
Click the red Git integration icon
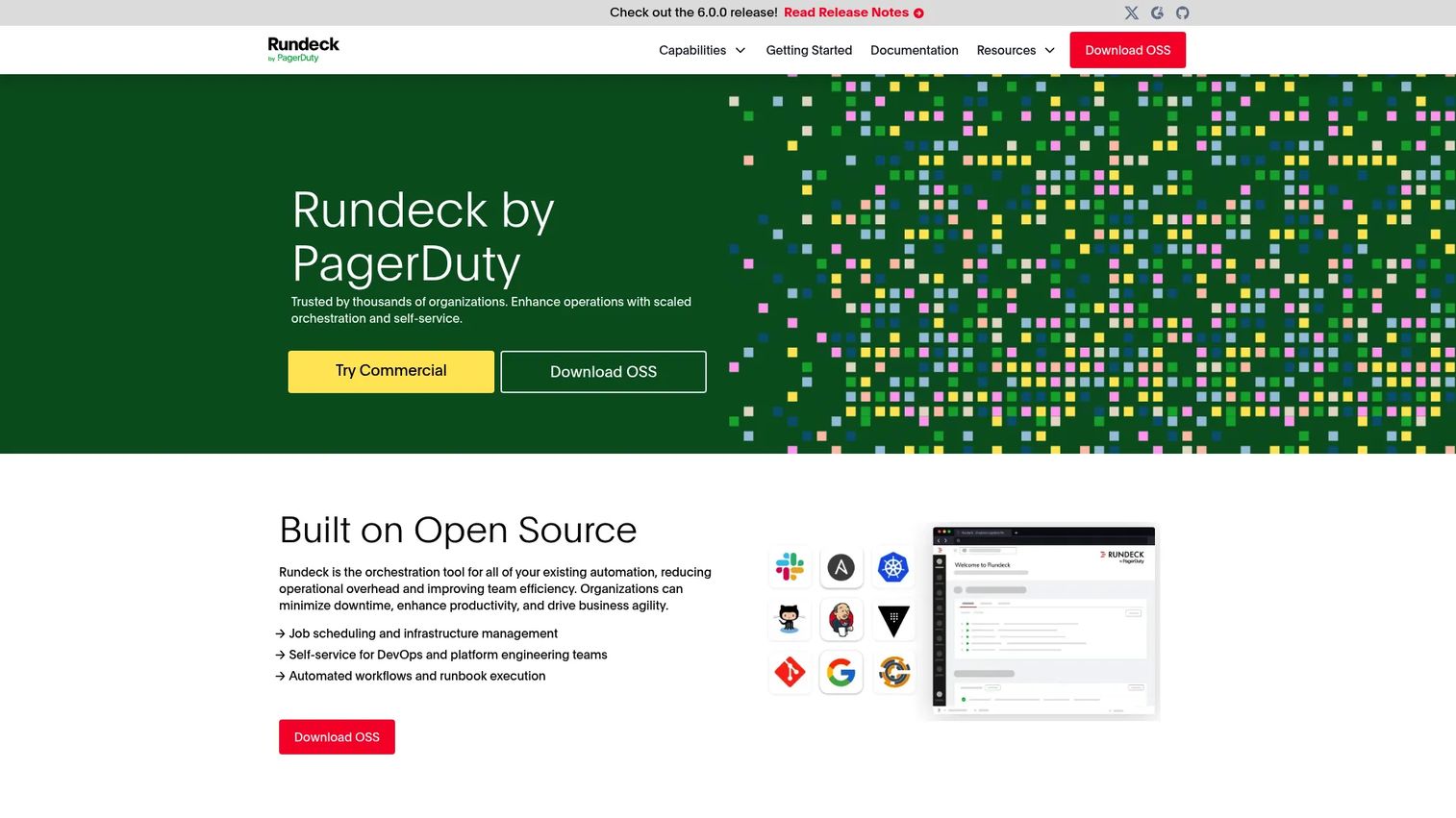790,672
